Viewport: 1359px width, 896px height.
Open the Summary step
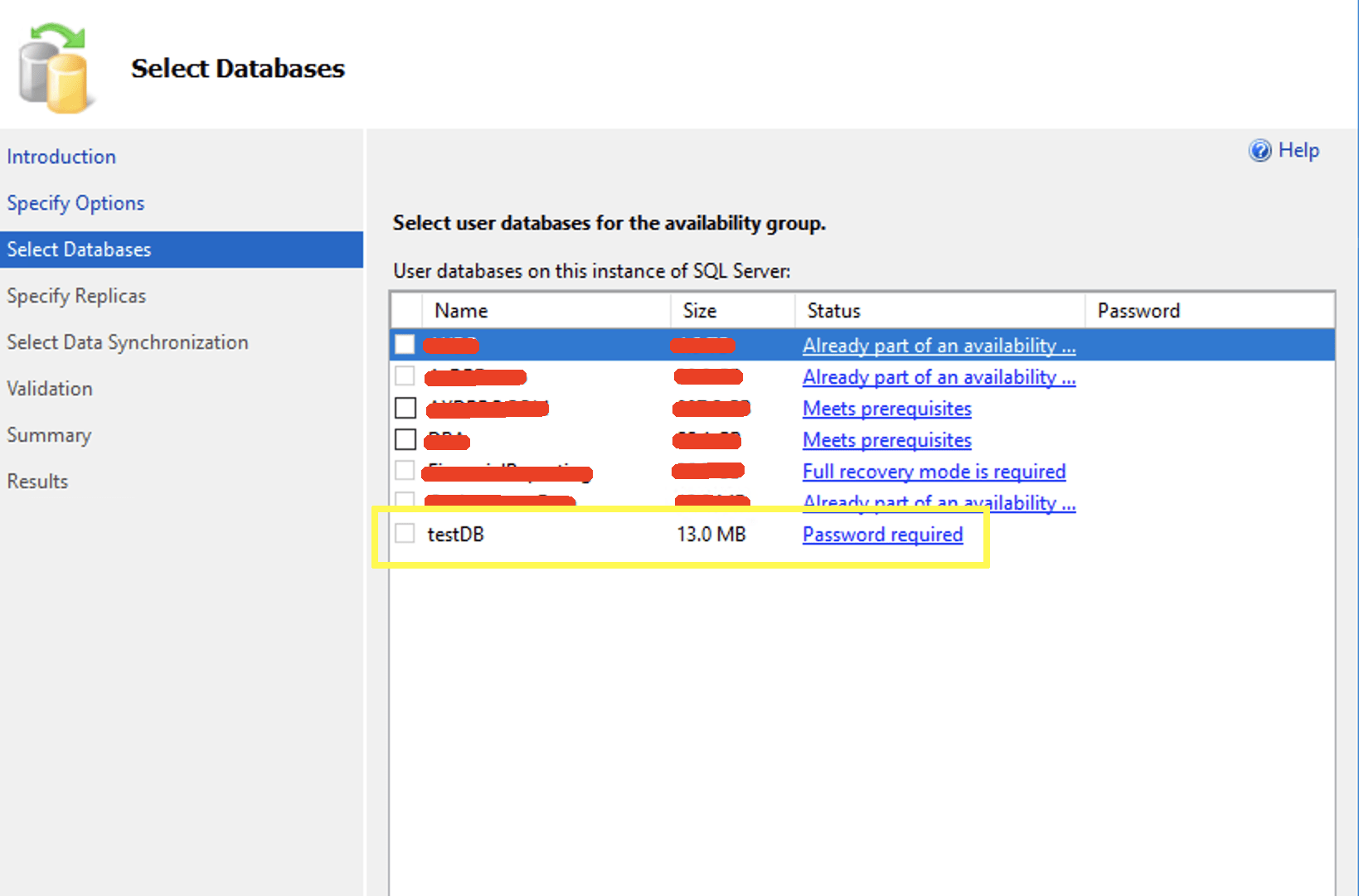49,435
